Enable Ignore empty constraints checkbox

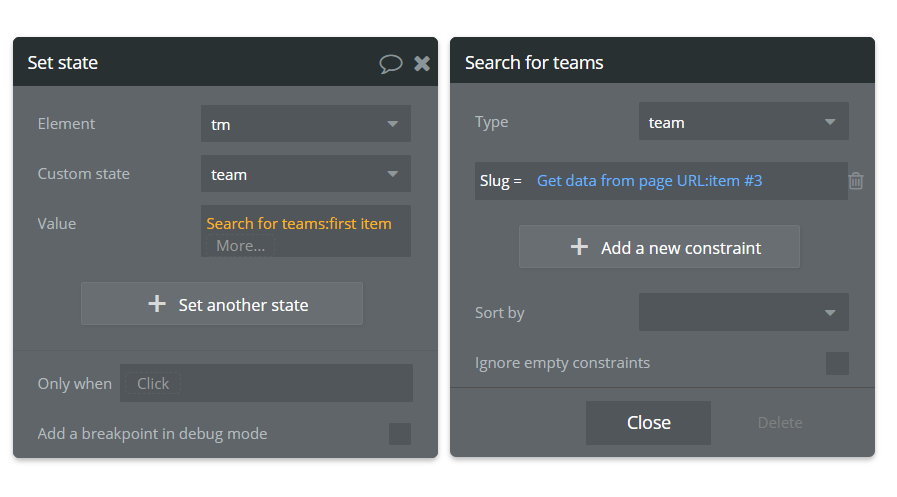(x=837, y=363)
